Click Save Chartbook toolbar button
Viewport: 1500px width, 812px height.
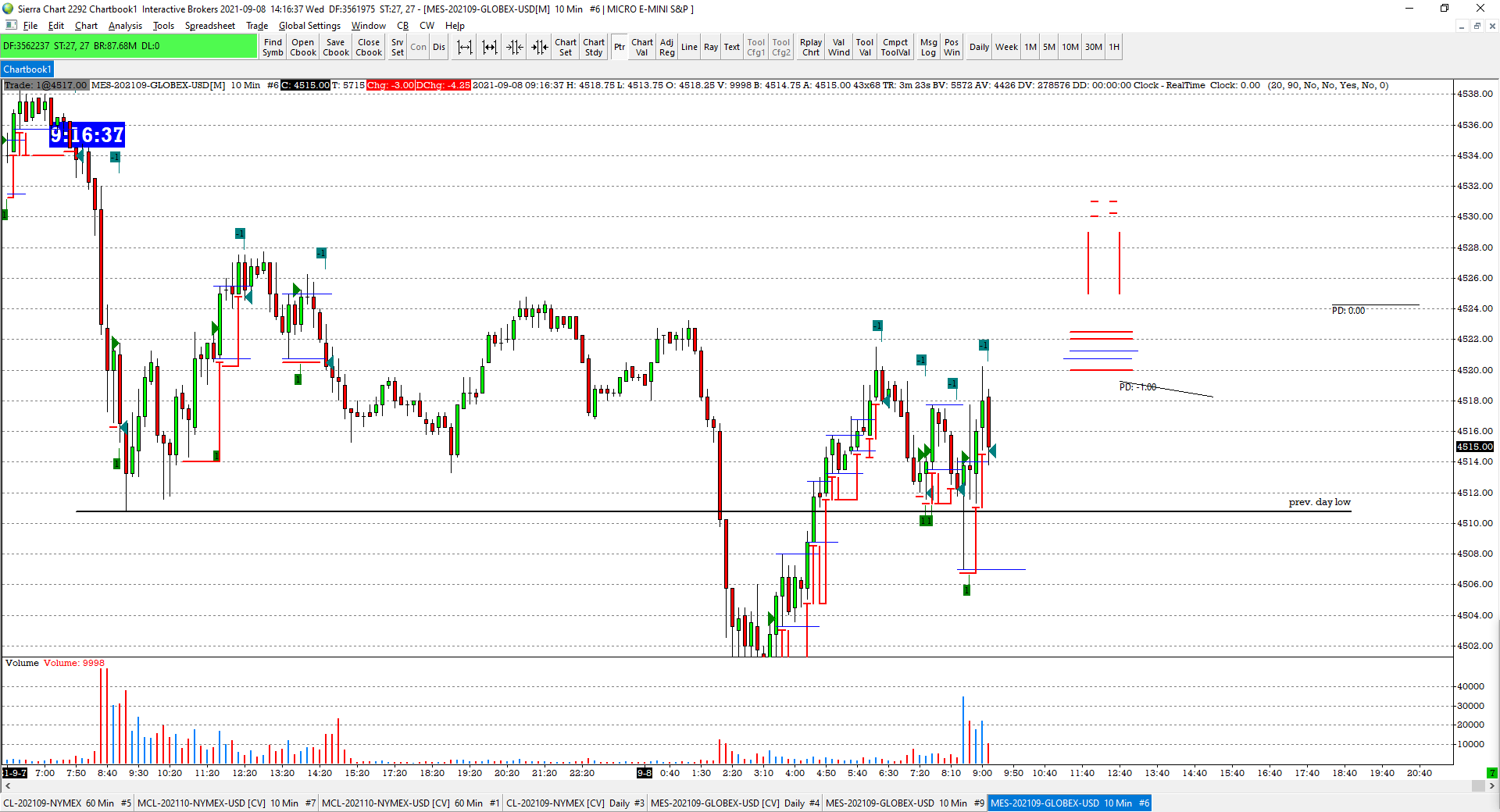(336, 47)
